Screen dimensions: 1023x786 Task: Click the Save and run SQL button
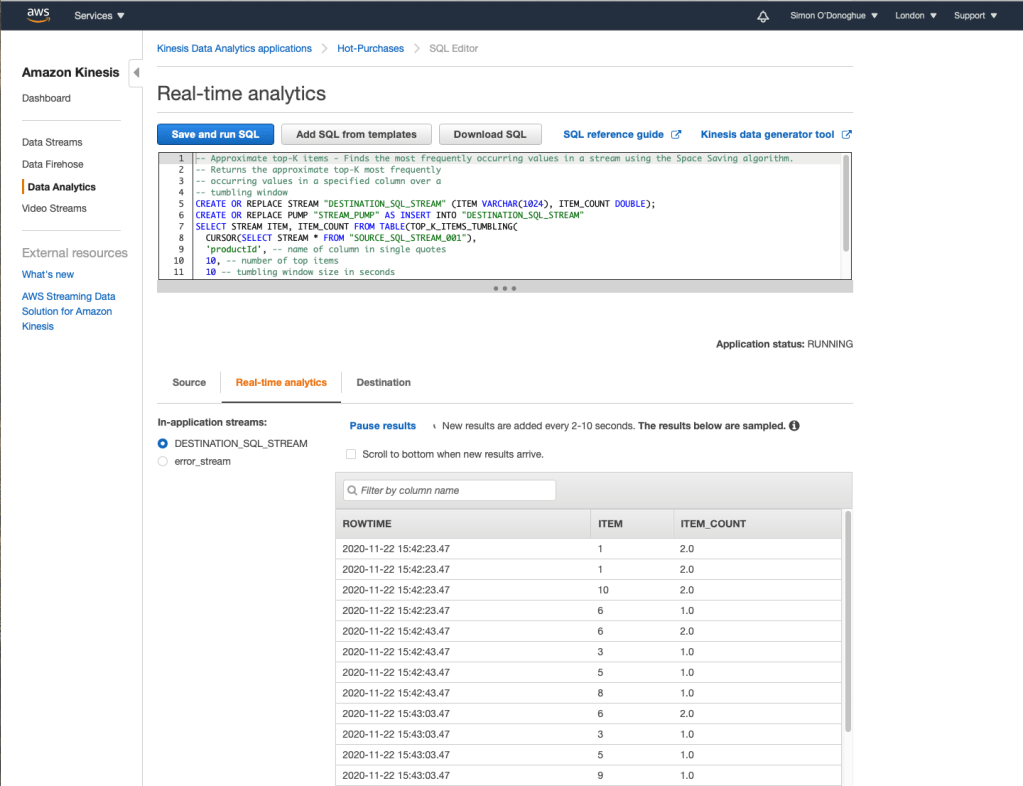coord(215,134)
